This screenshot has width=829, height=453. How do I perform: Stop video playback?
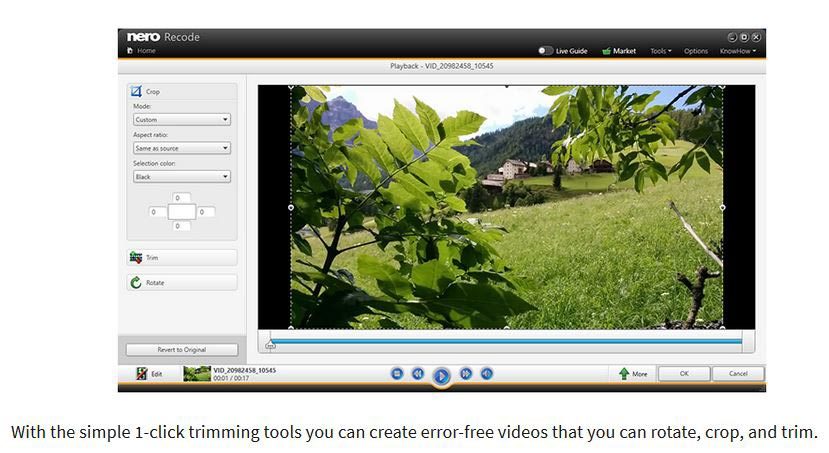(397, 374)
